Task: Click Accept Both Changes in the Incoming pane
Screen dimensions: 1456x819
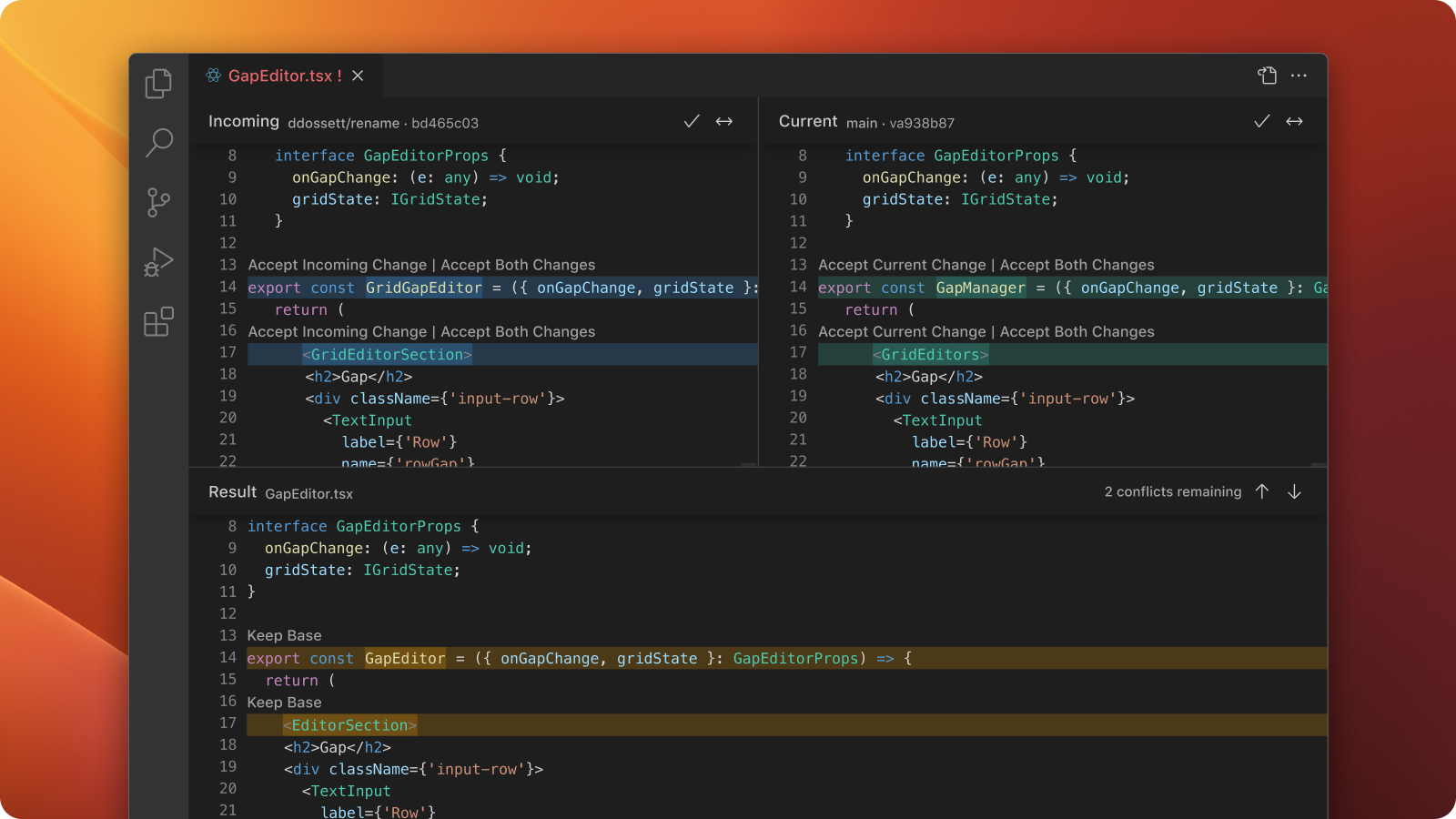Action: click(x=518, y=265)
